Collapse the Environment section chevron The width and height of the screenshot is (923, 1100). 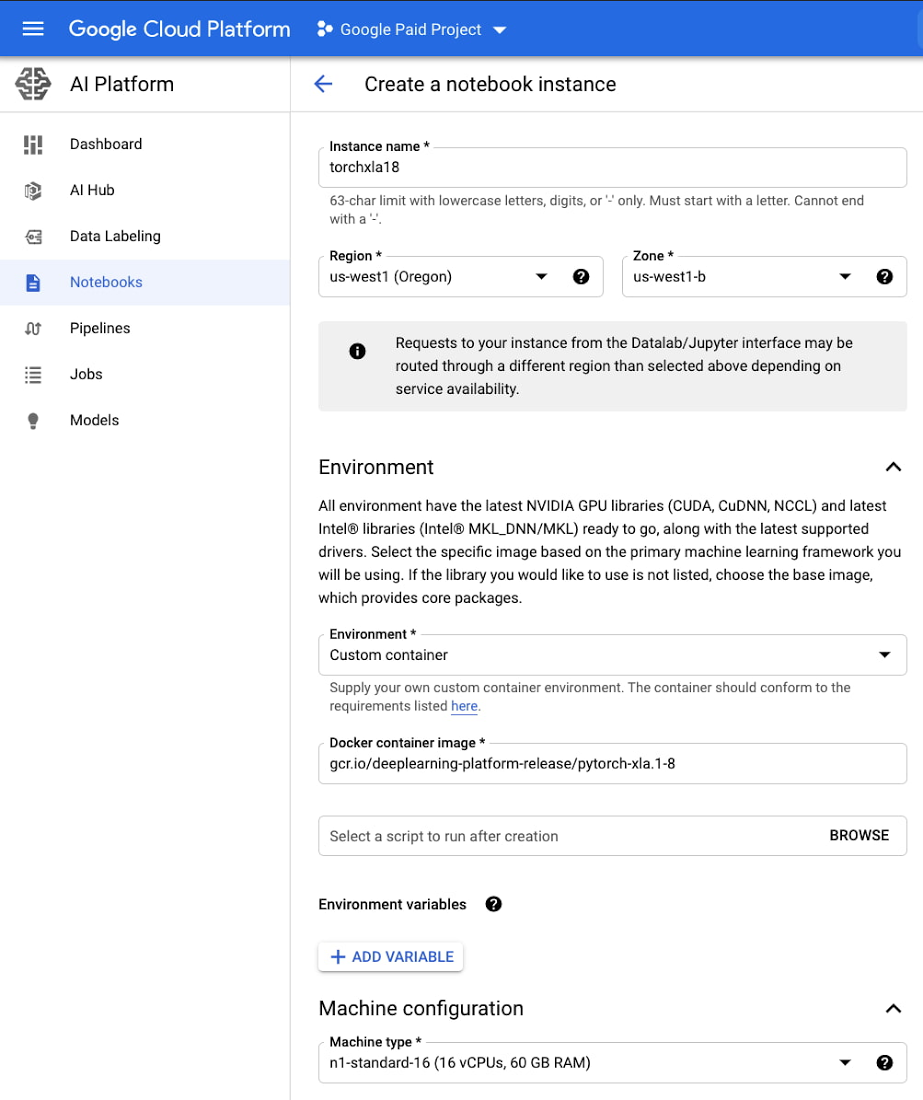(893, 467)
